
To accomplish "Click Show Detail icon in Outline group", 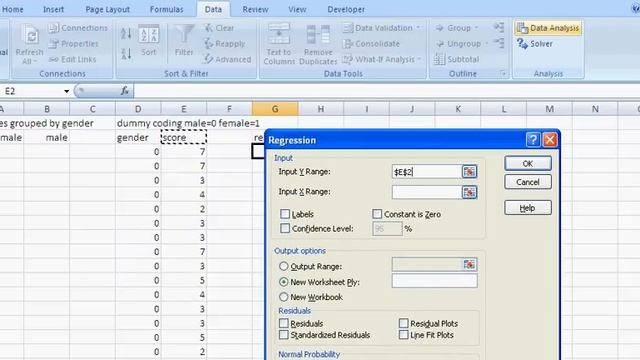I will (499, 27).
